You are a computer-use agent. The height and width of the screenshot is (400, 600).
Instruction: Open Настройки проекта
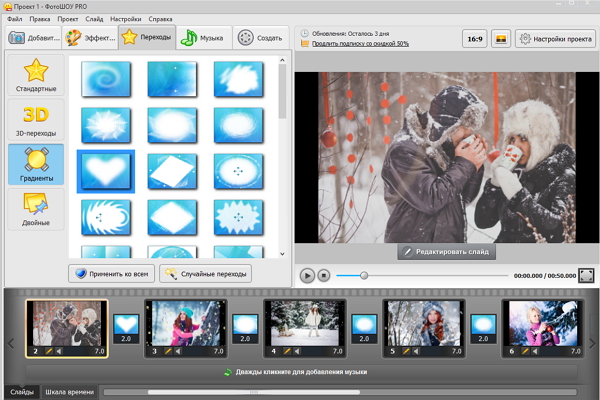pos(556,39)
